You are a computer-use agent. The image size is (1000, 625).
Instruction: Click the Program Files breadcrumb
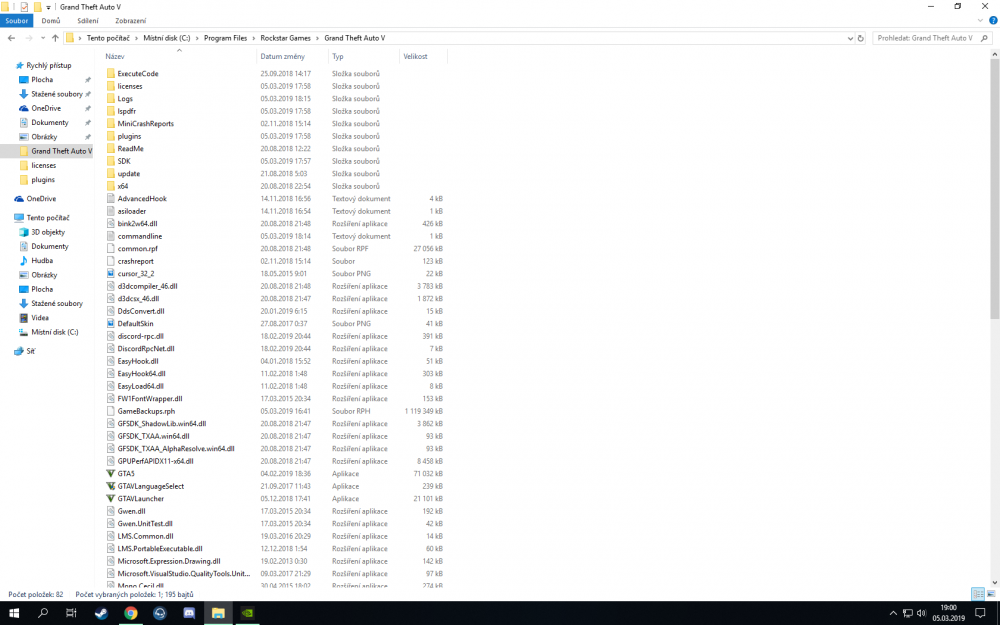pyautogui.click(x=225, y=38)
